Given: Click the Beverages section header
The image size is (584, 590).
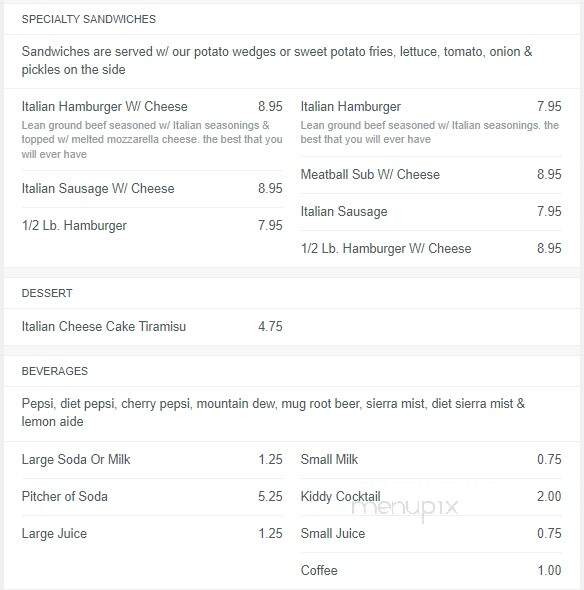Looking at the screenshot, I should coord(55,371).
